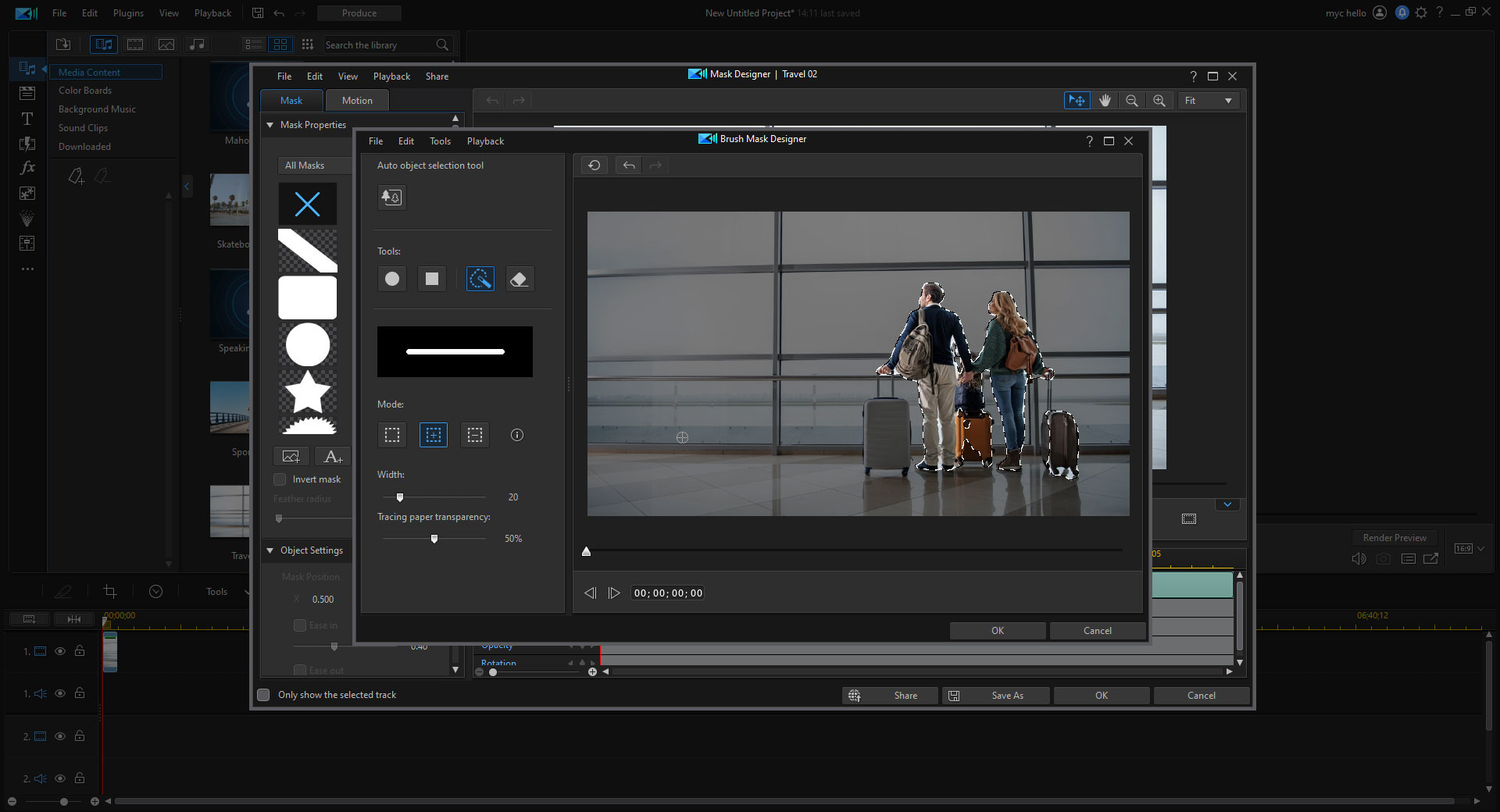Switch to the Motion tab
This screenshot has height=812, width=1500.
click(356, 100)
